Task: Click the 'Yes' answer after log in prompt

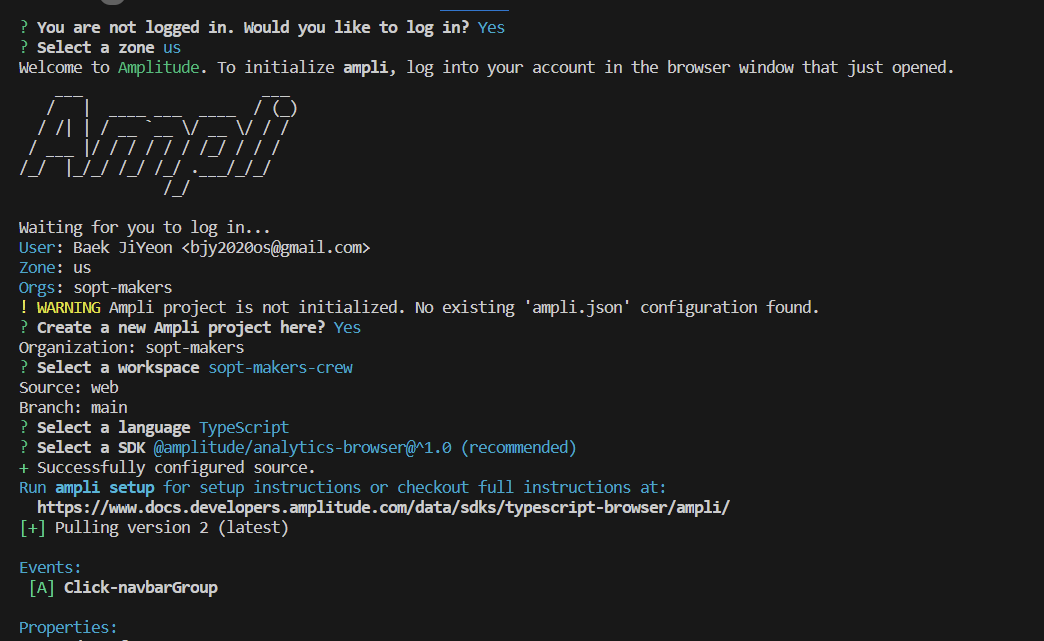Action: (491, 28)
